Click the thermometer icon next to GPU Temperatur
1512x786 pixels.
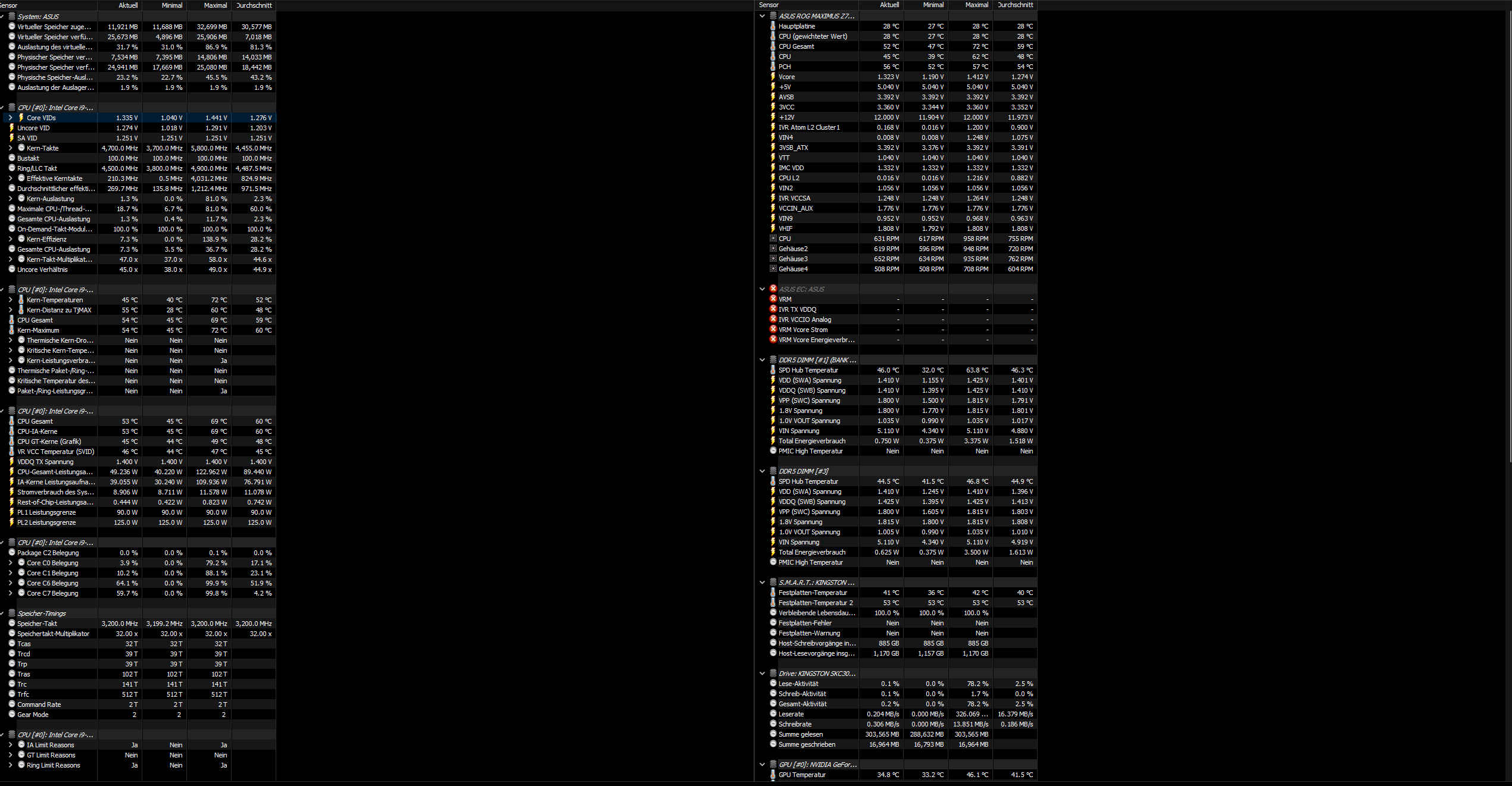click(x=773, y=775)
